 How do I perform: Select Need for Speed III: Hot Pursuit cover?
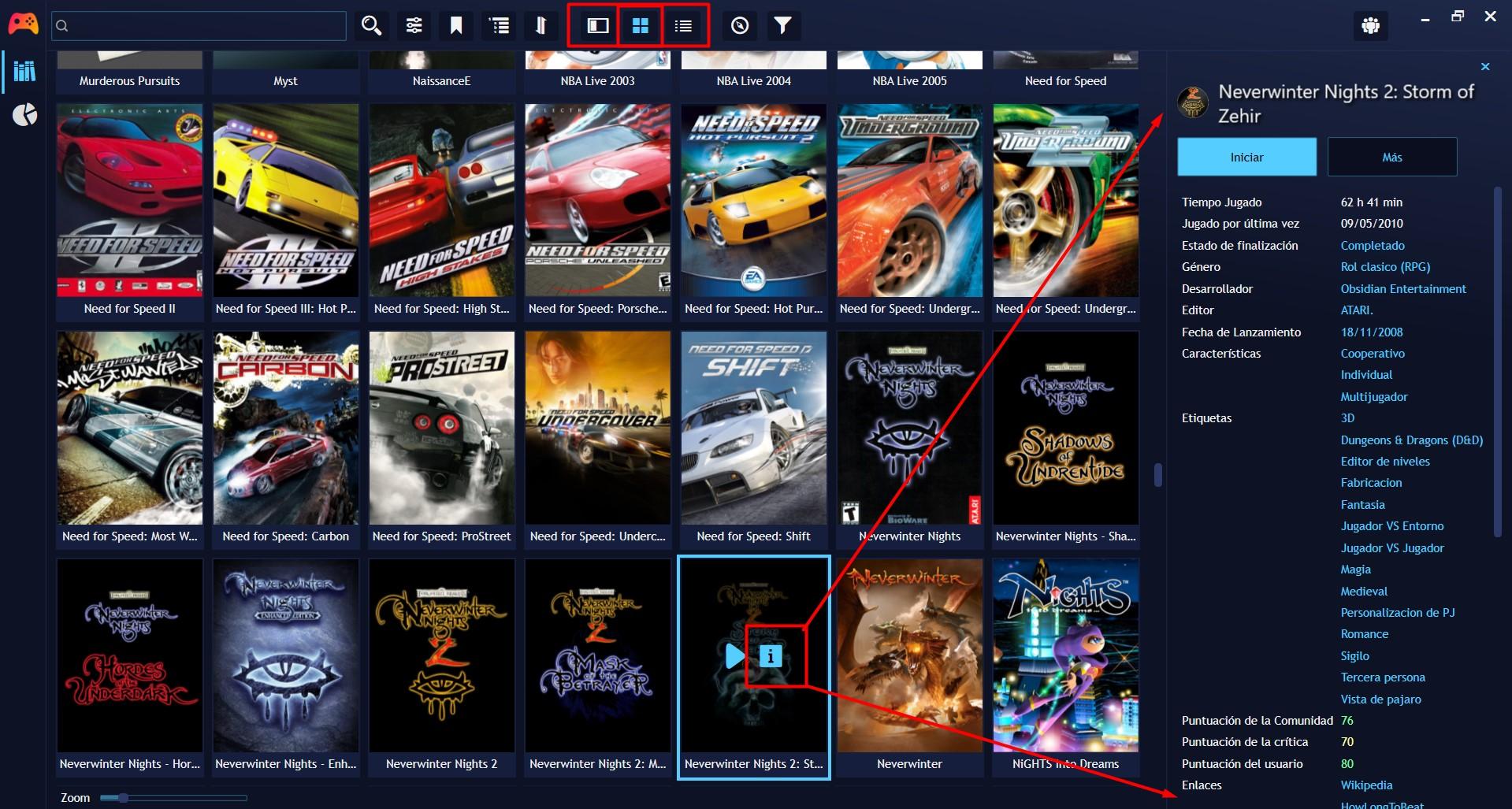click(286, 201)
